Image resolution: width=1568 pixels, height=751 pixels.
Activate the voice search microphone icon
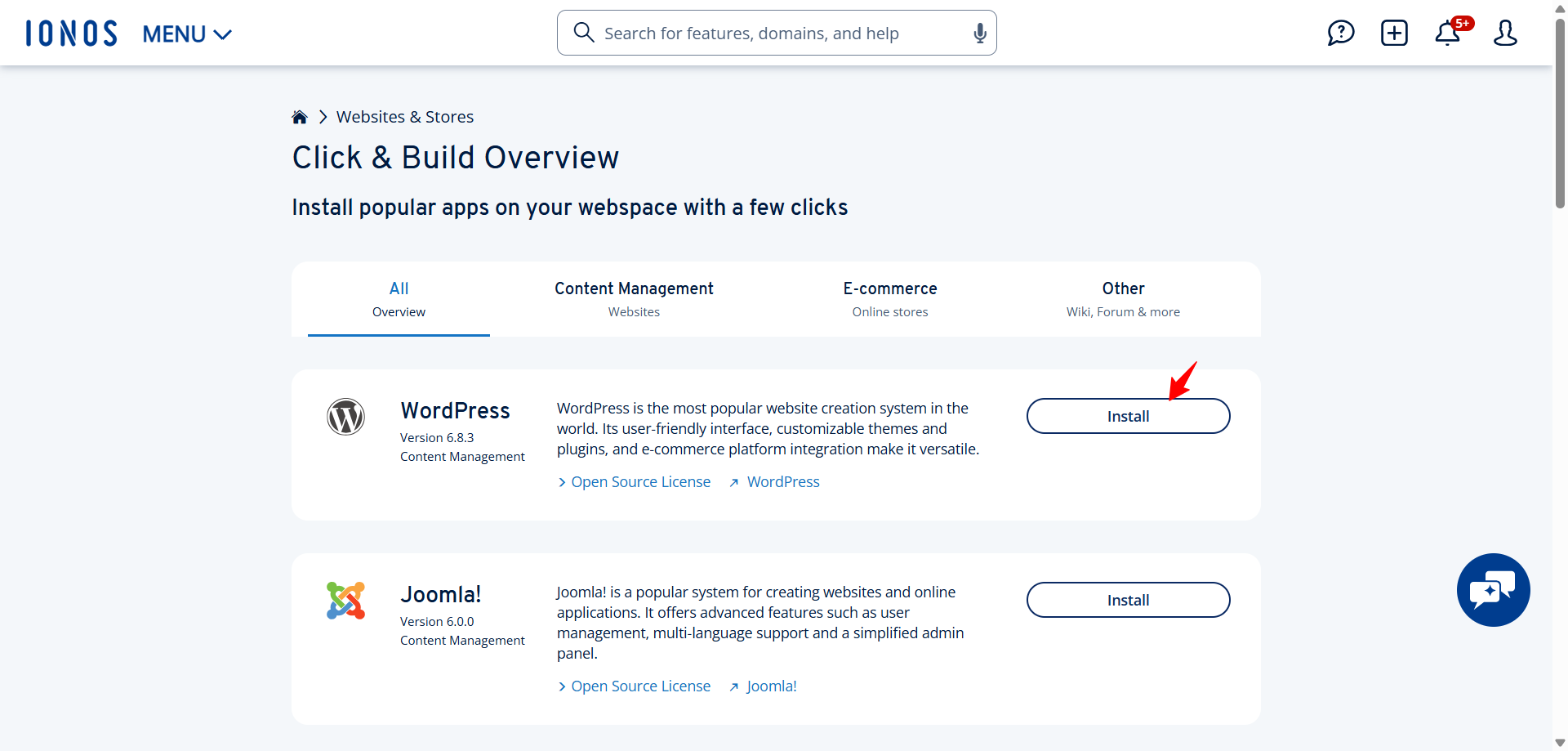(980, 33)
